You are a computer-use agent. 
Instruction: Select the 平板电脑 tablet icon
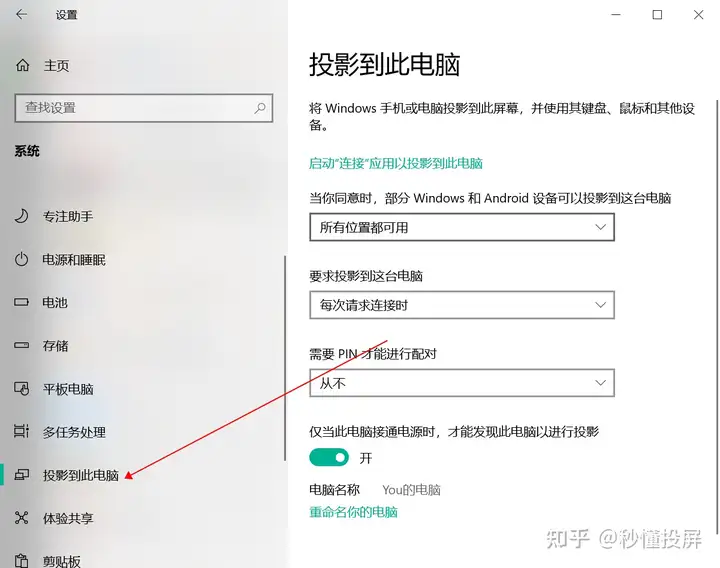[x=22, y=389]
